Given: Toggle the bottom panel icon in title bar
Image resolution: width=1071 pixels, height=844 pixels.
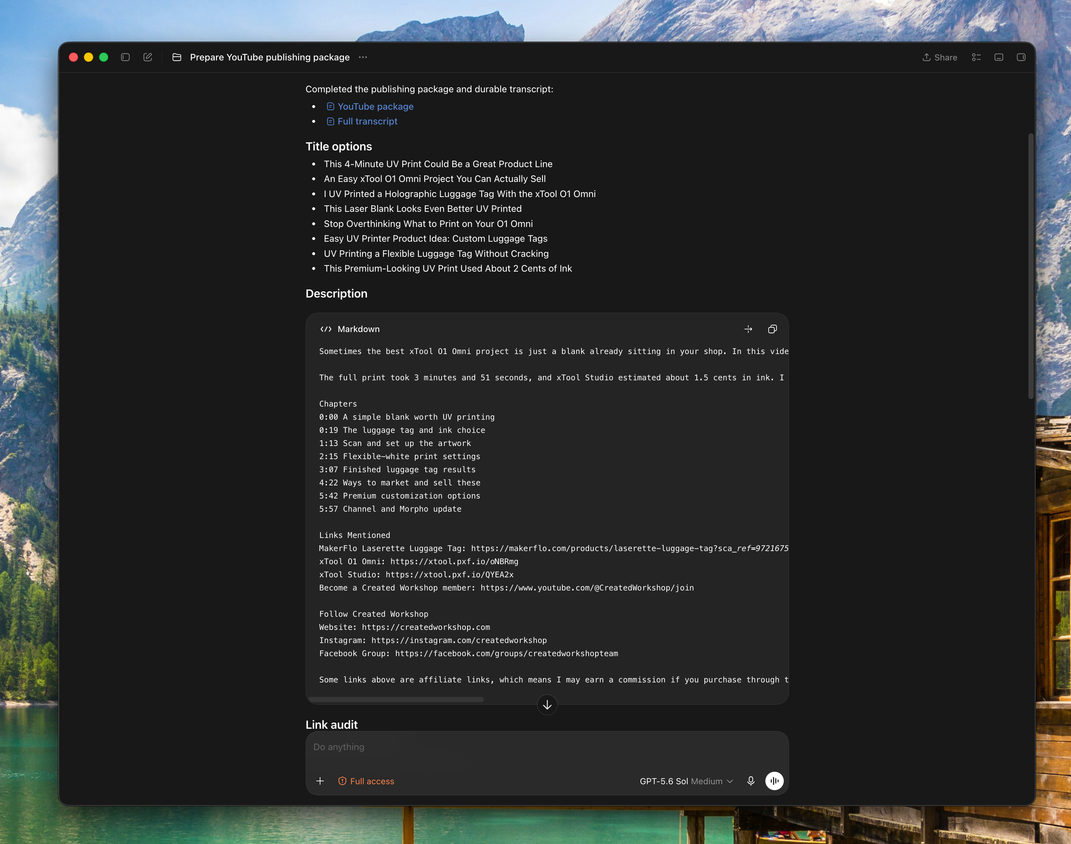Looking at the screenshot, I should coord(999,57).
